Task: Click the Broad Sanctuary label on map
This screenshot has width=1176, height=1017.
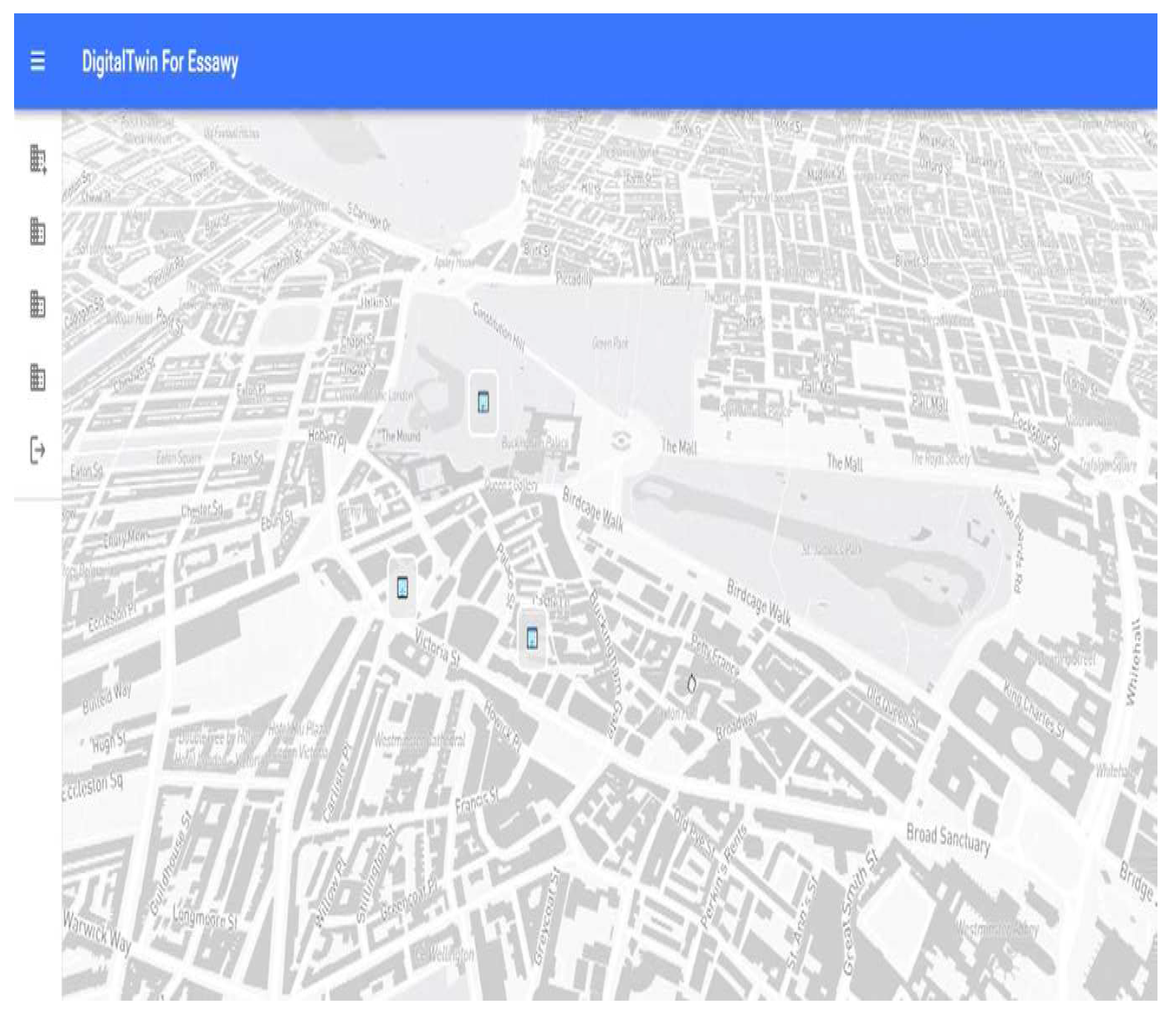Action: [x=948, y=838]
